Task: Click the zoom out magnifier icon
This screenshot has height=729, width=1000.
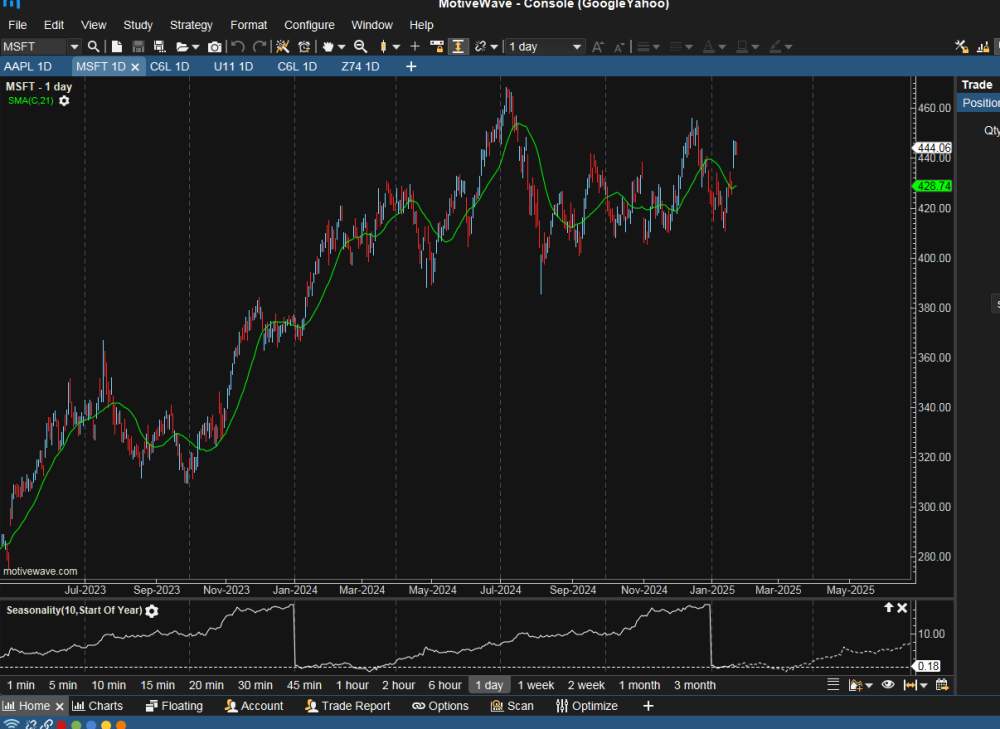Action: click(x=361, y=47)
